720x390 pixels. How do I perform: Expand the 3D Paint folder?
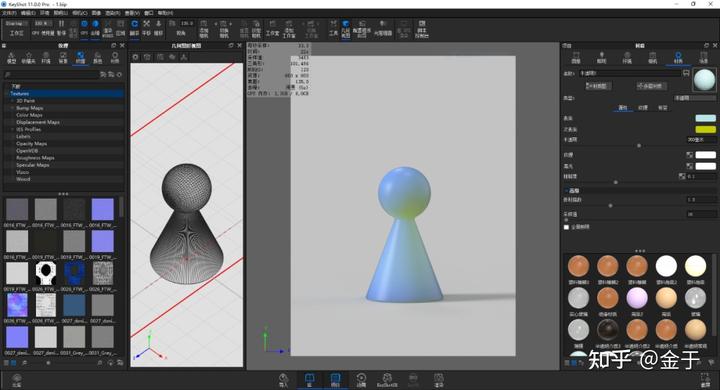click(13, 101)
